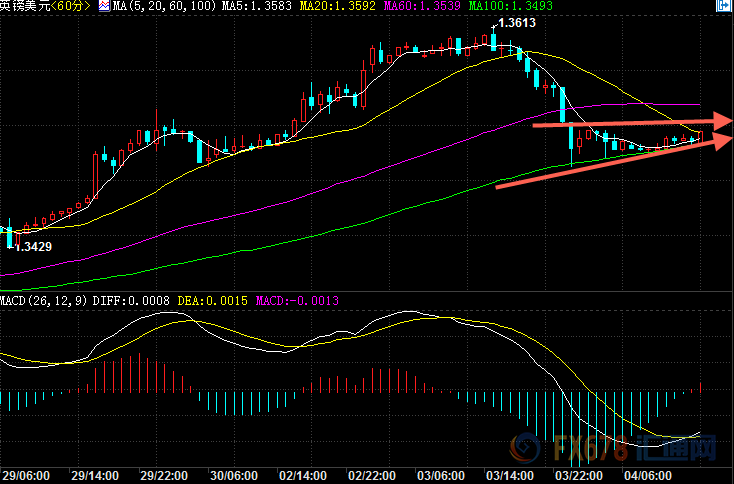Viewport: 734px width, 484px height.
Task: Click the MA indicator chart icon
Action: pos(104,6)
